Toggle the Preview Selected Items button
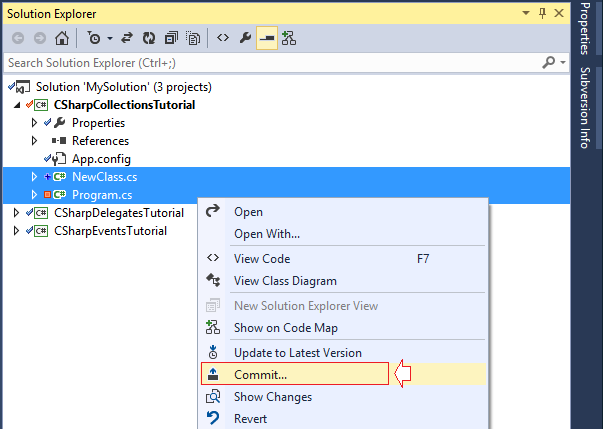 [x=267, y=38]
